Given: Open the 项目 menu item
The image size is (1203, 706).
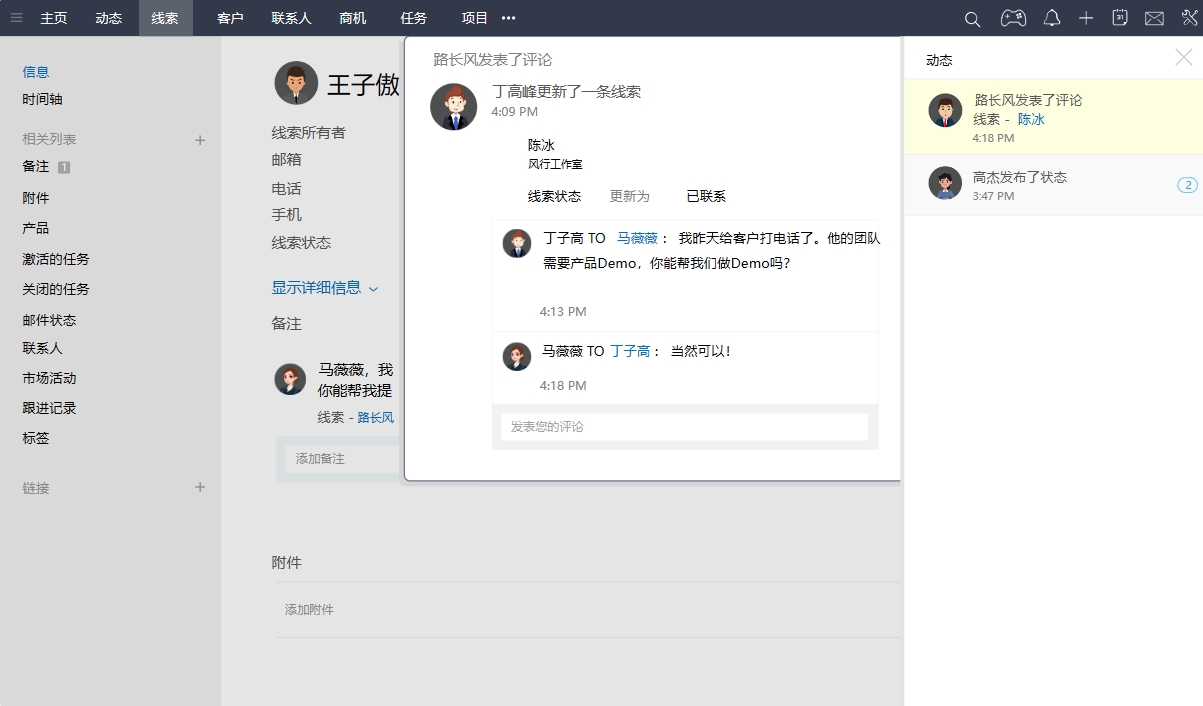Looking at the screenshot, I should point(475,17).
